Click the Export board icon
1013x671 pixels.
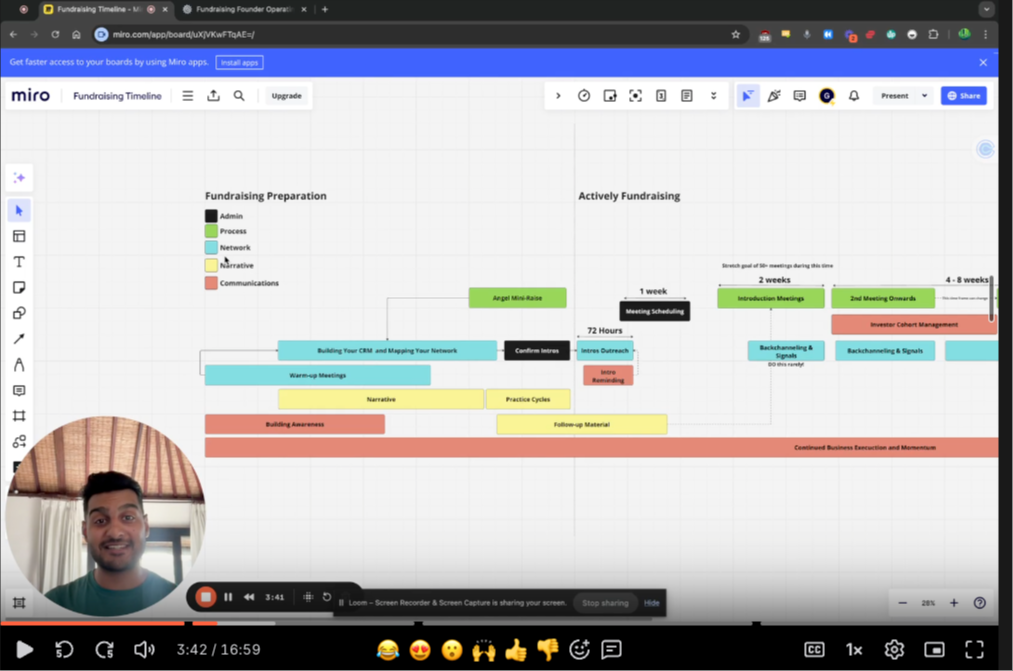click(213, 96)
